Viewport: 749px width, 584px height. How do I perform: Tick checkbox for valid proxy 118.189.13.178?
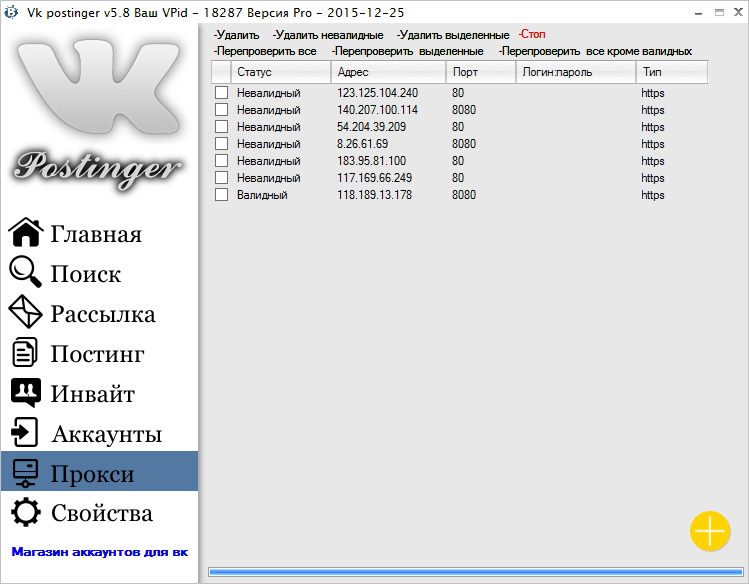tap(221, 194)
